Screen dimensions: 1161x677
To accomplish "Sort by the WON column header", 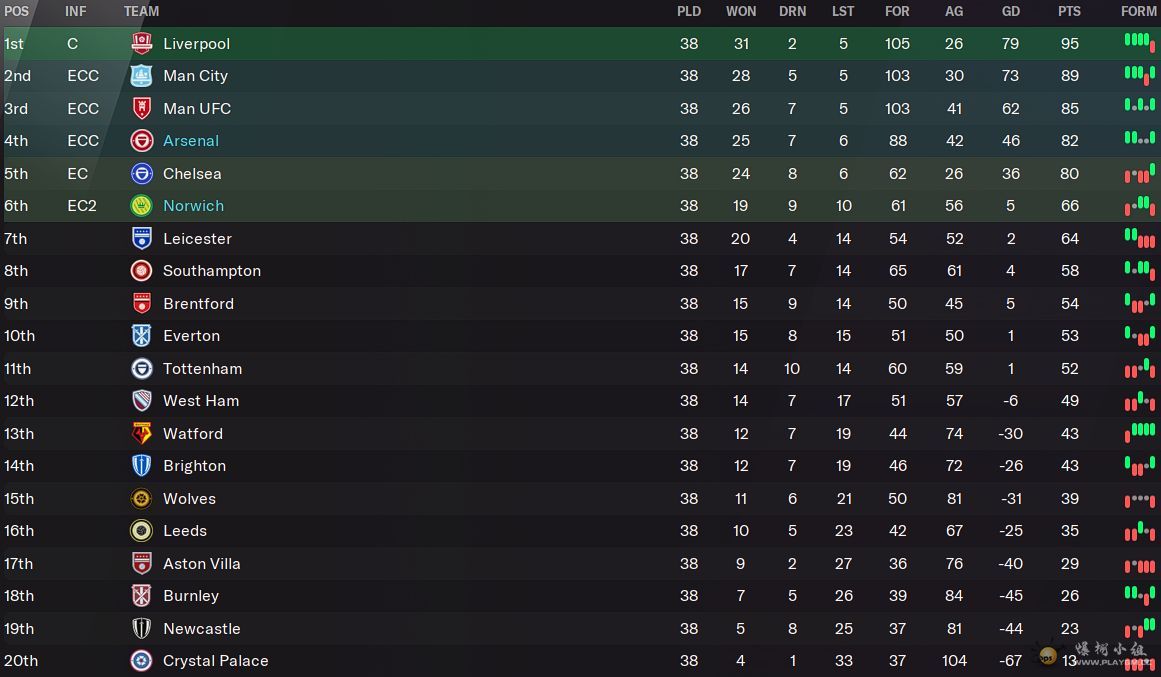I will 741,12.
